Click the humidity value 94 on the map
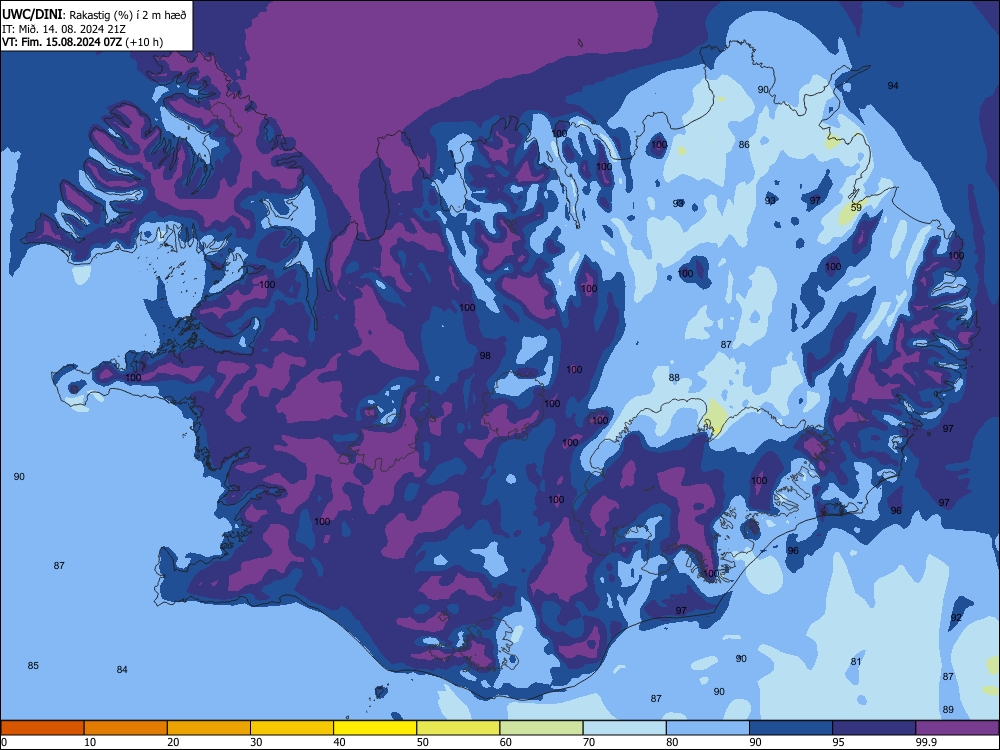Screen dimensions: 1000x750 pos(893,85)
